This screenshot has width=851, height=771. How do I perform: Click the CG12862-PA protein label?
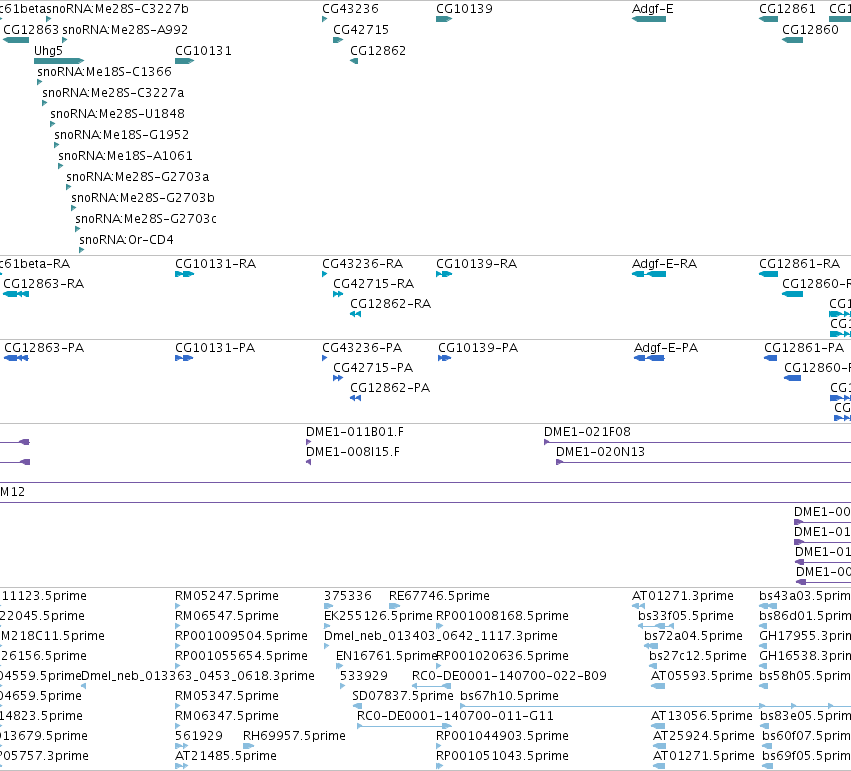click(x=390, y=388)
